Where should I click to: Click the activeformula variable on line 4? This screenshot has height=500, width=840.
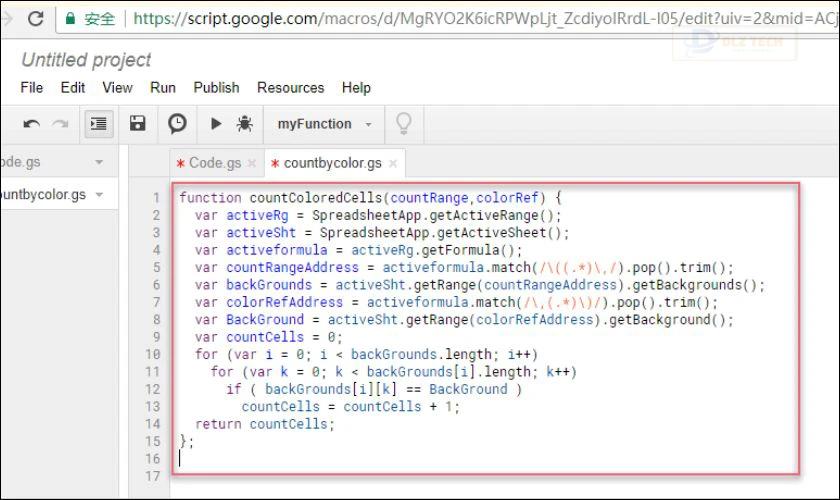point(276,250)
